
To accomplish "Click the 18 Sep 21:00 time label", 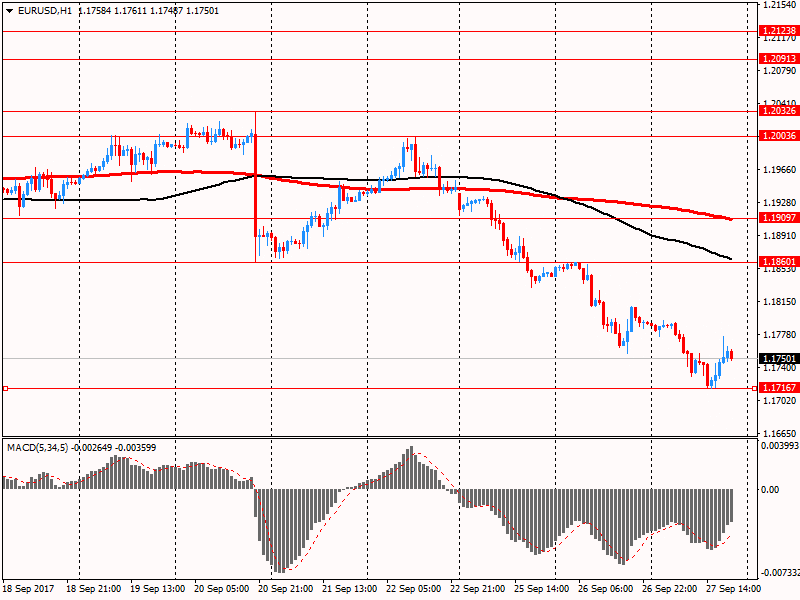I will (x=93, y=589).
